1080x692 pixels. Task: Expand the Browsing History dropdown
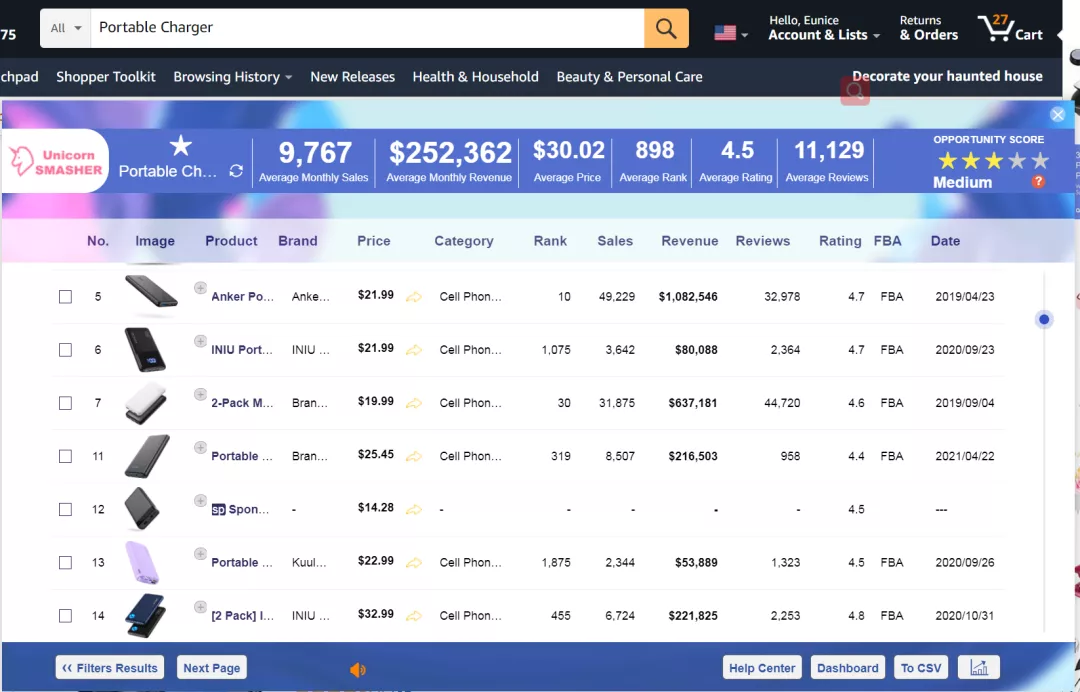233,76
